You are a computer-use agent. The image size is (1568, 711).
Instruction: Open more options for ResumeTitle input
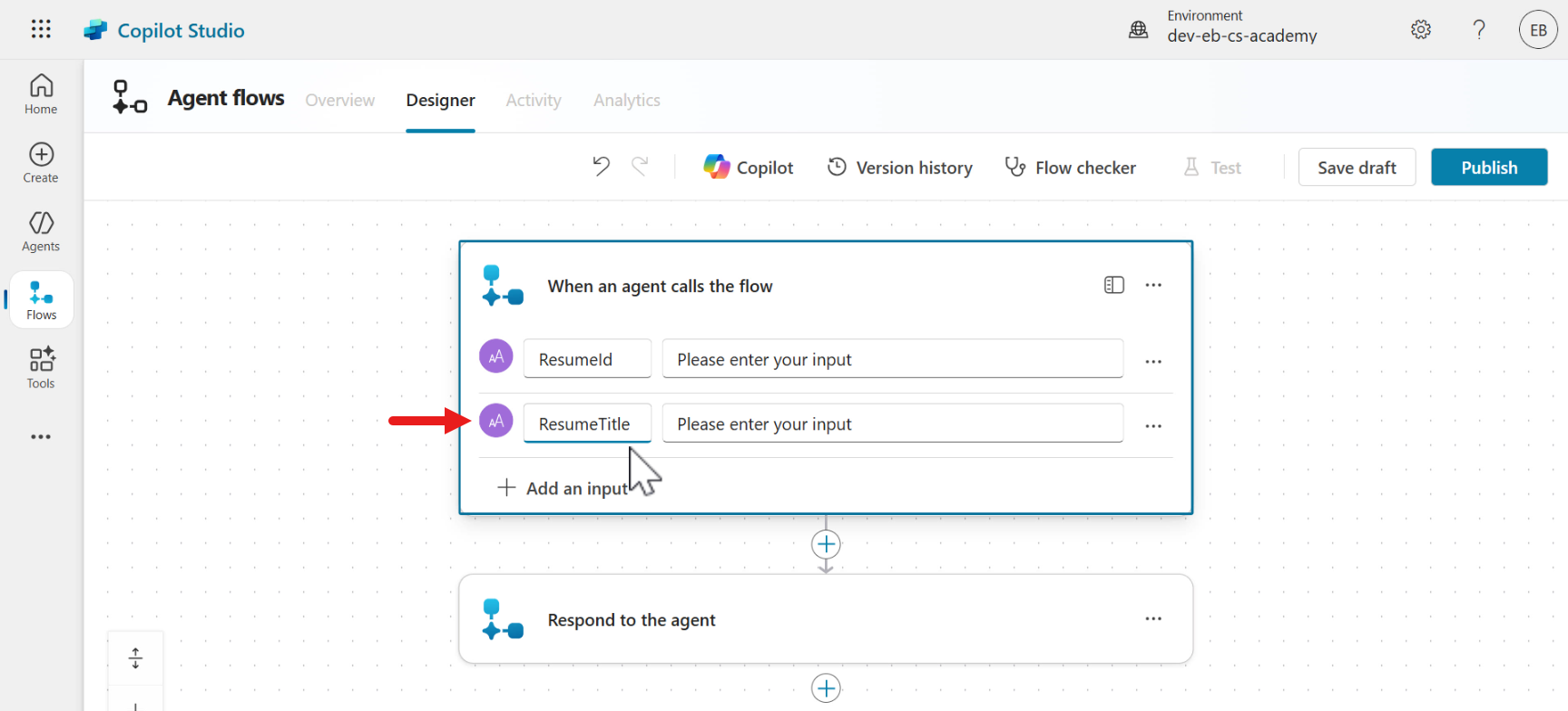tap(1153, 425)
